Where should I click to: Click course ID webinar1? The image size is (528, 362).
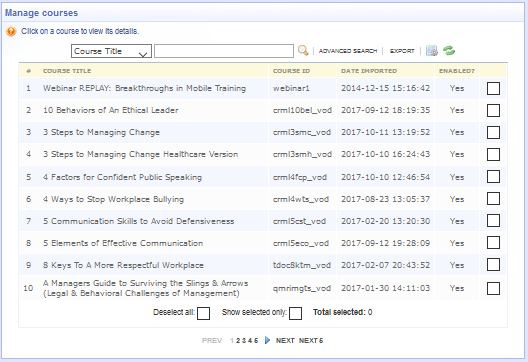(x=291, y=88)
